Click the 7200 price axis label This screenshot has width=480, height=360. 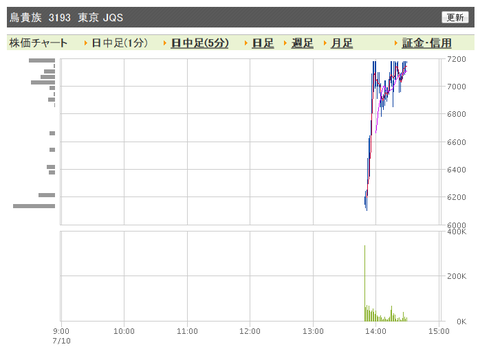pos(456,59)
